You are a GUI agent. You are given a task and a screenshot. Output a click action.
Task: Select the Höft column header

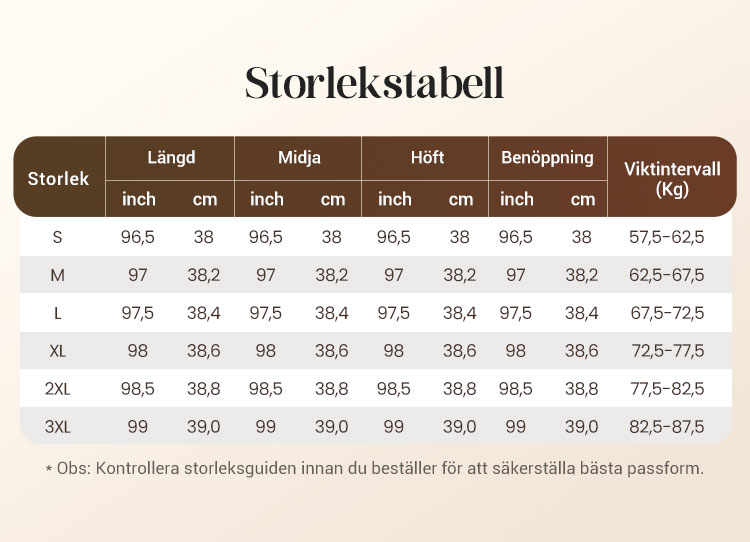427,158
